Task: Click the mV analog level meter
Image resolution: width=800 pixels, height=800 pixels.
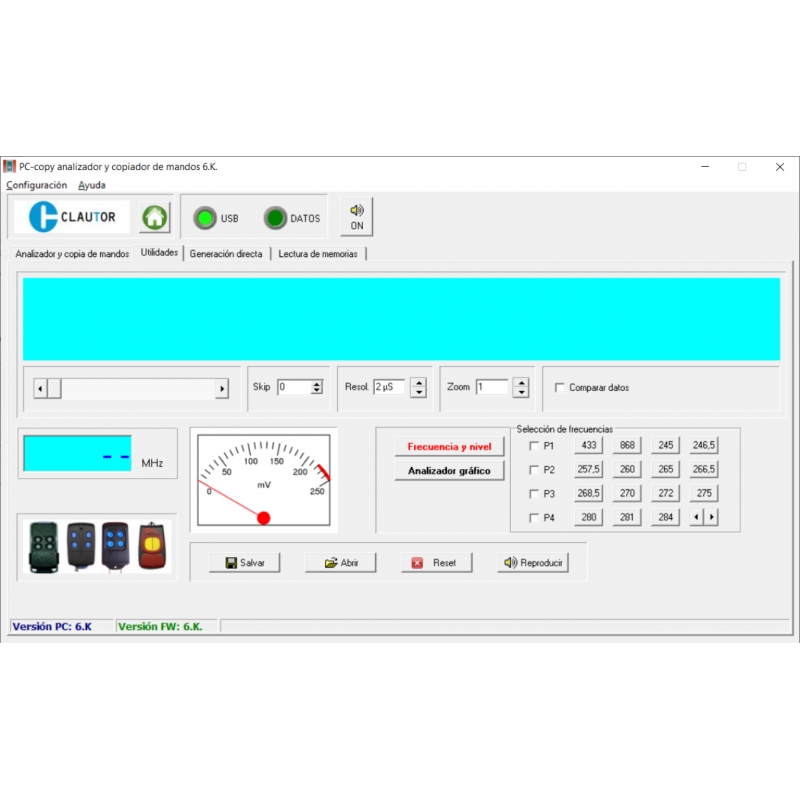Action: [x=264, y=480]
